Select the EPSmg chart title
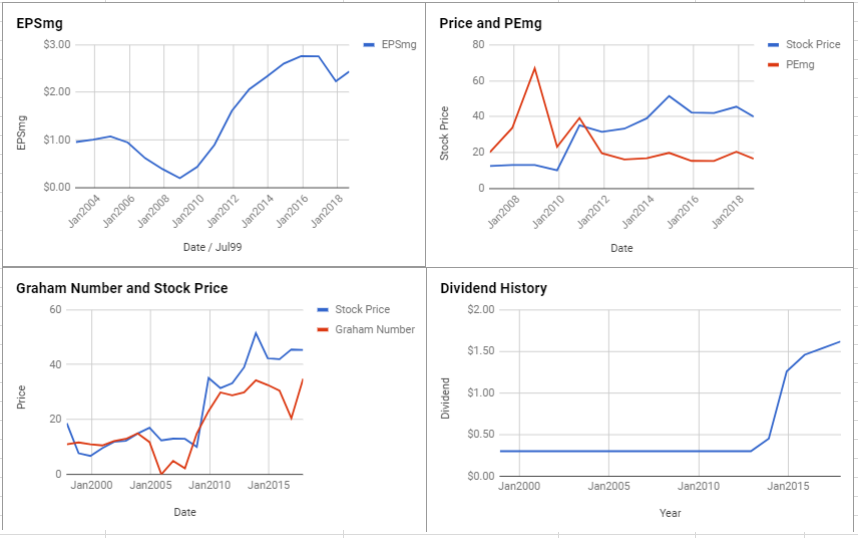This screenshot has height=538, width=858. [39, 24]
